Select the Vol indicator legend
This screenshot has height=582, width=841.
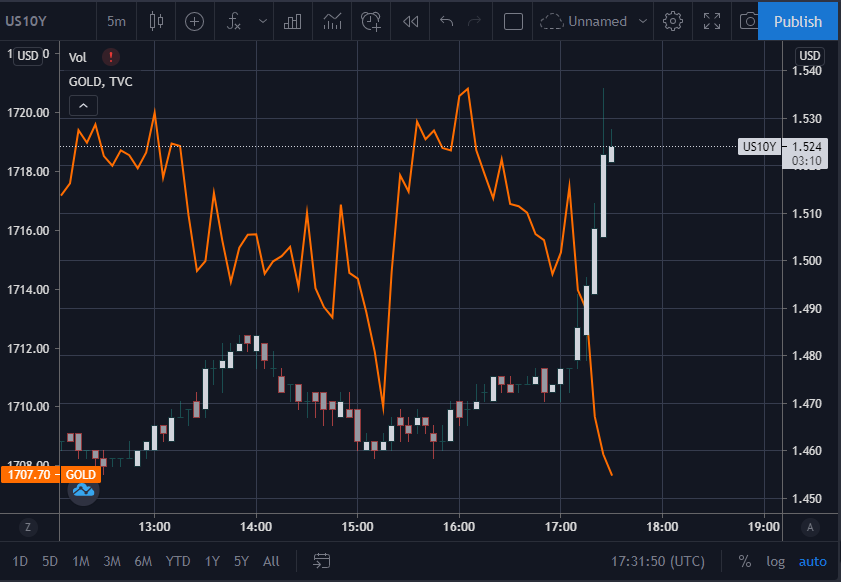click(x=78, y=57)
